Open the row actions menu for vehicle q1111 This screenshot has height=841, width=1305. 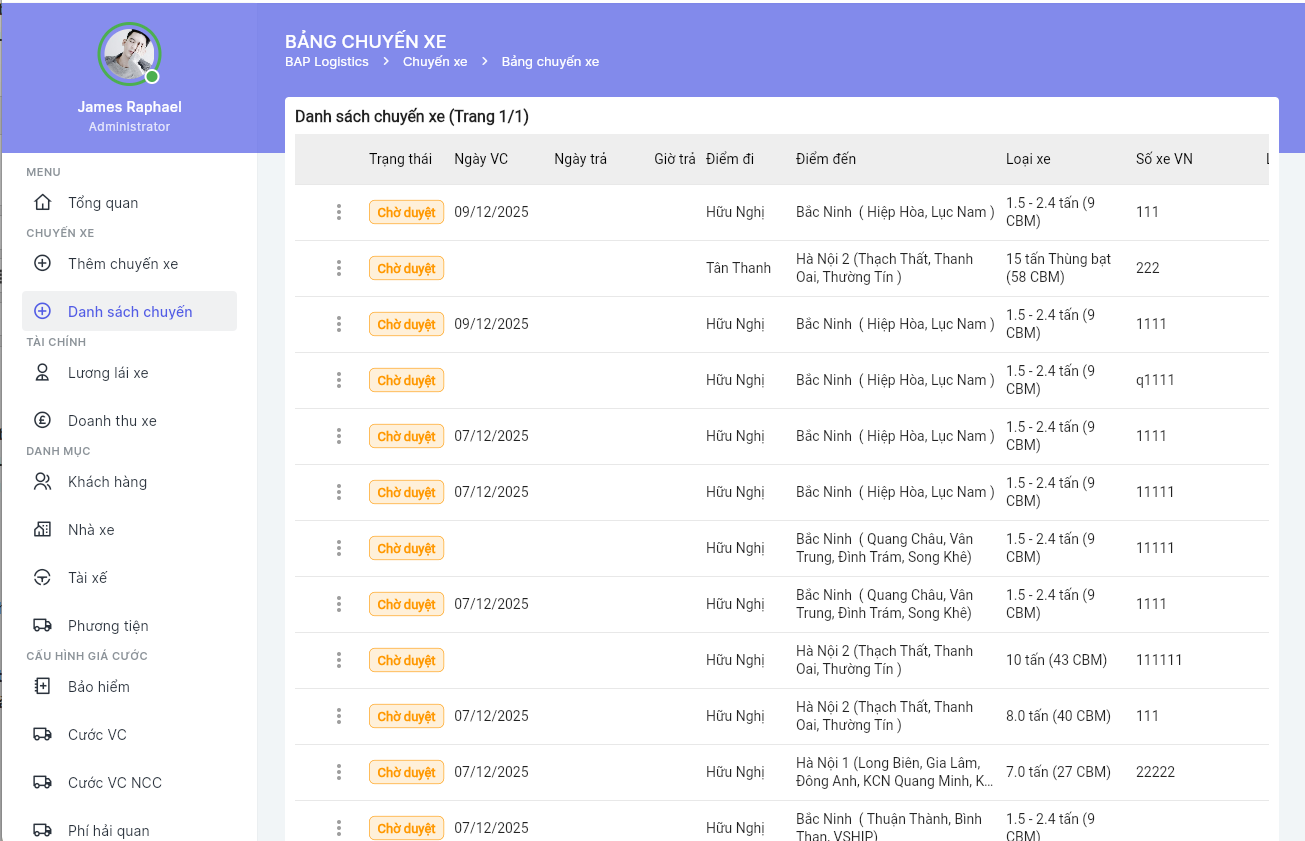[x=339, y=380]
